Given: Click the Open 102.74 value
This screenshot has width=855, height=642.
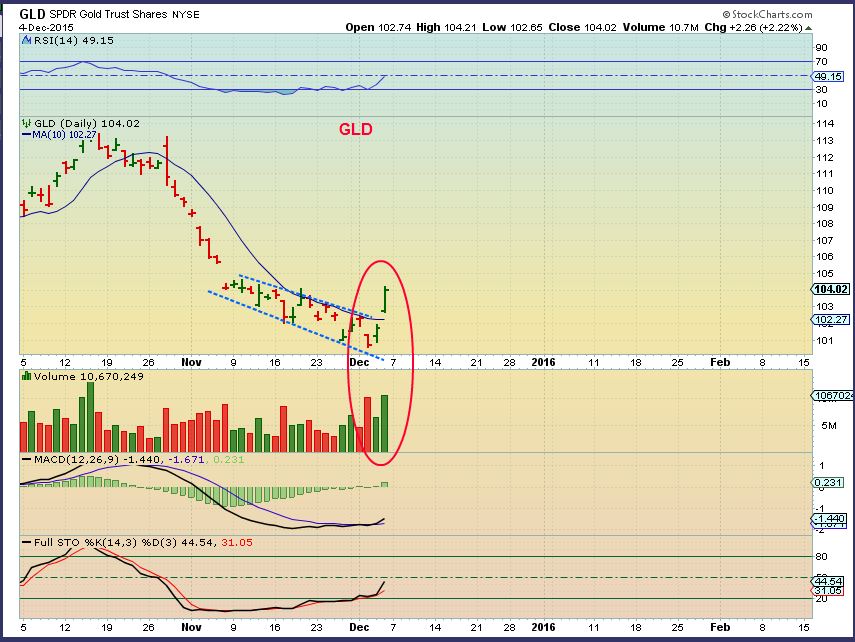Looking at the screenshot, I should click(x=378, y=27).
